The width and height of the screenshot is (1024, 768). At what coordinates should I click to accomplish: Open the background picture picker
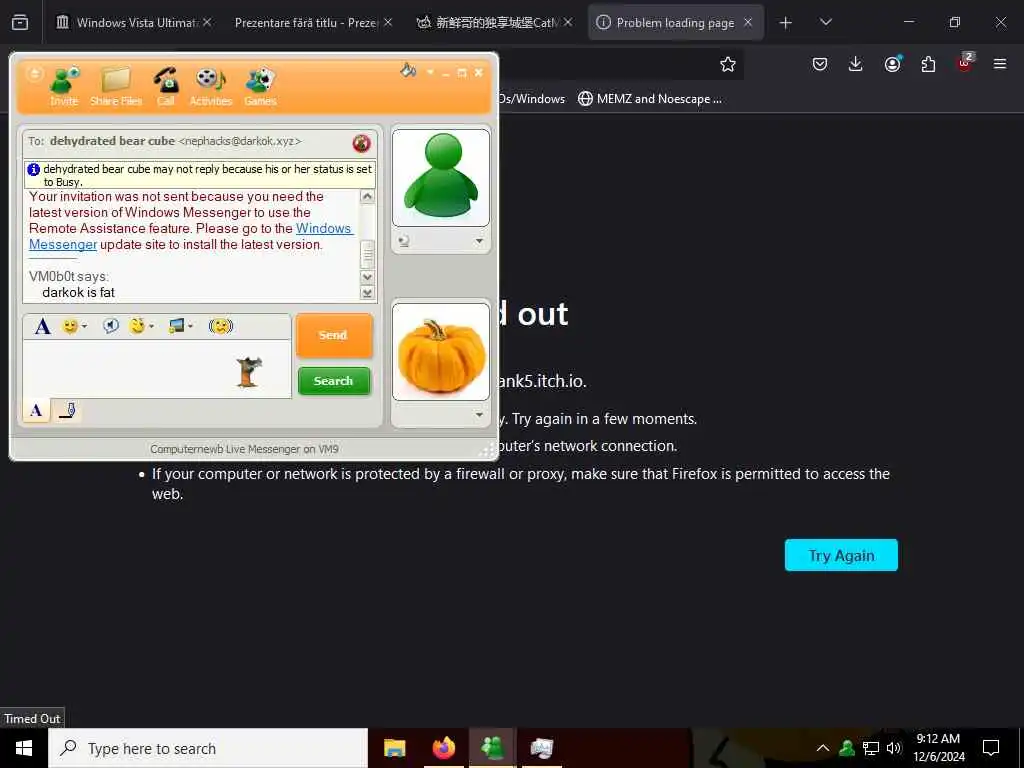[180, 325]
